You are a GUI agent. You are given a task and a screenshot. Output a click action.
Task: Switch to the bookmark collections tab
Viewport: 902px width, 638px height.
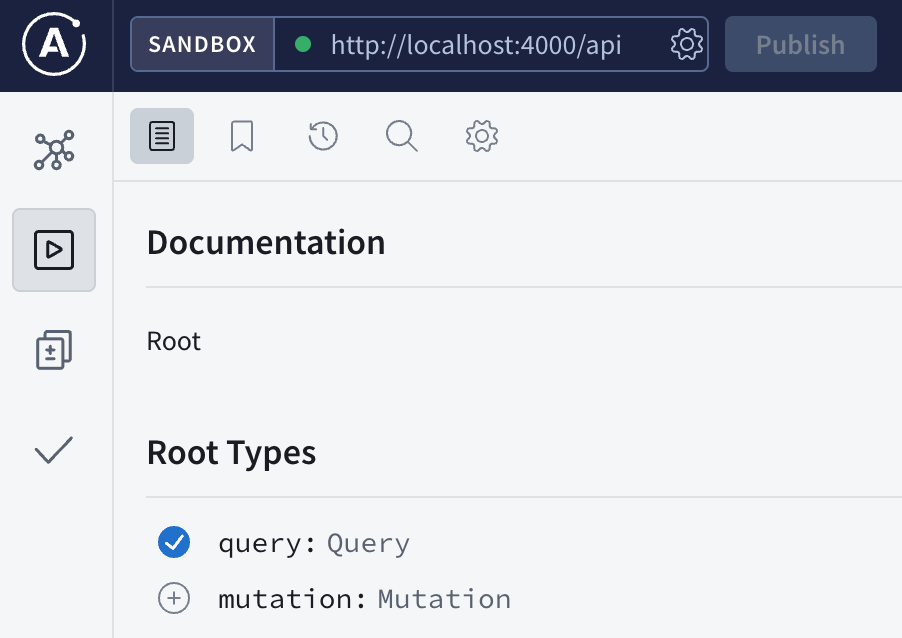click(x=242, y=136)
